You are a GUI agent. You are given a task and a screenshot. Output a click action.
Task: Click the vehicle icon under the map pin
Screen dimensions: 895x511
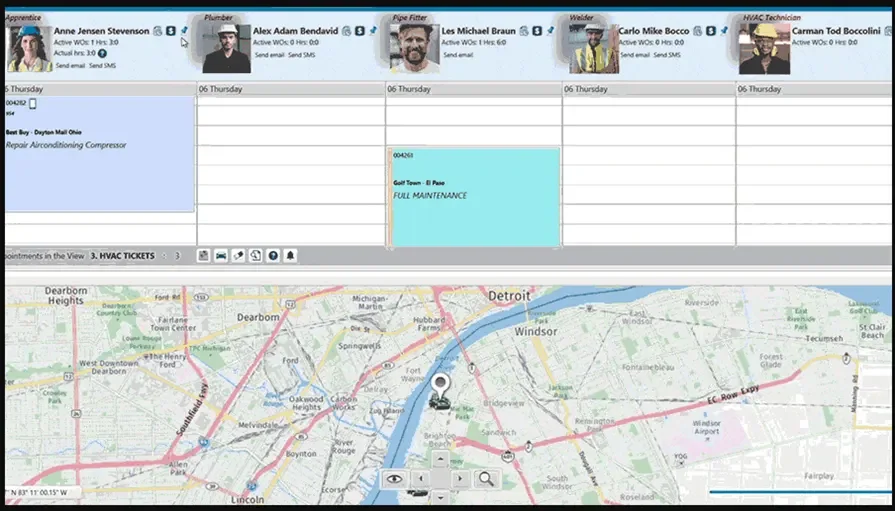click(440, 403)
